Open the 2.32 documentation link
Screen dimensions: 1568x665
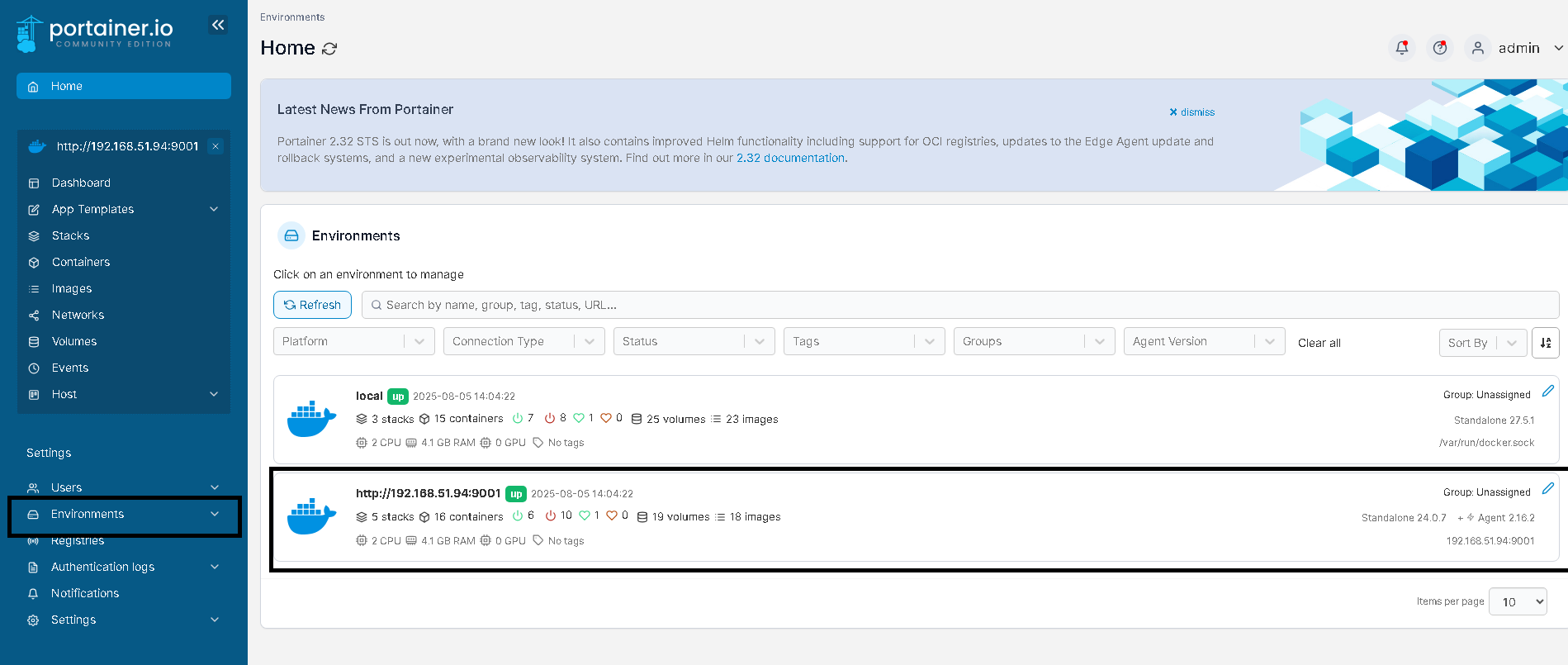point(790,158)
